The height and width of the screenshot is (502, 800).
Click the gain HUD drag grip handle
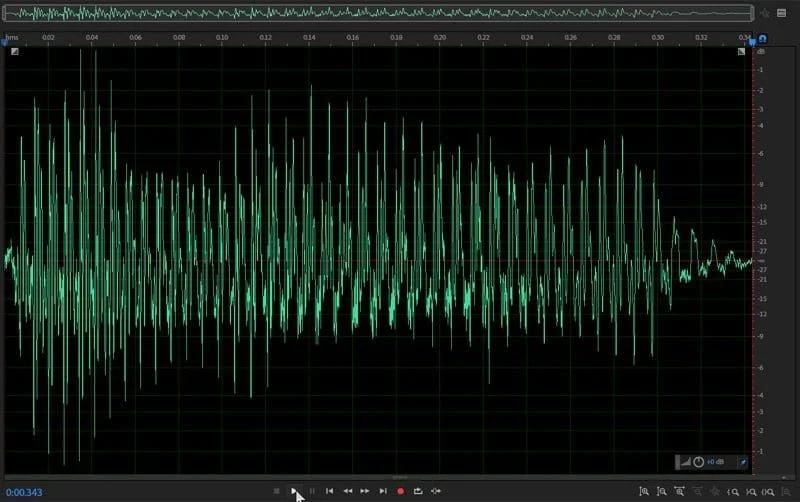click(x=678, y=462)
